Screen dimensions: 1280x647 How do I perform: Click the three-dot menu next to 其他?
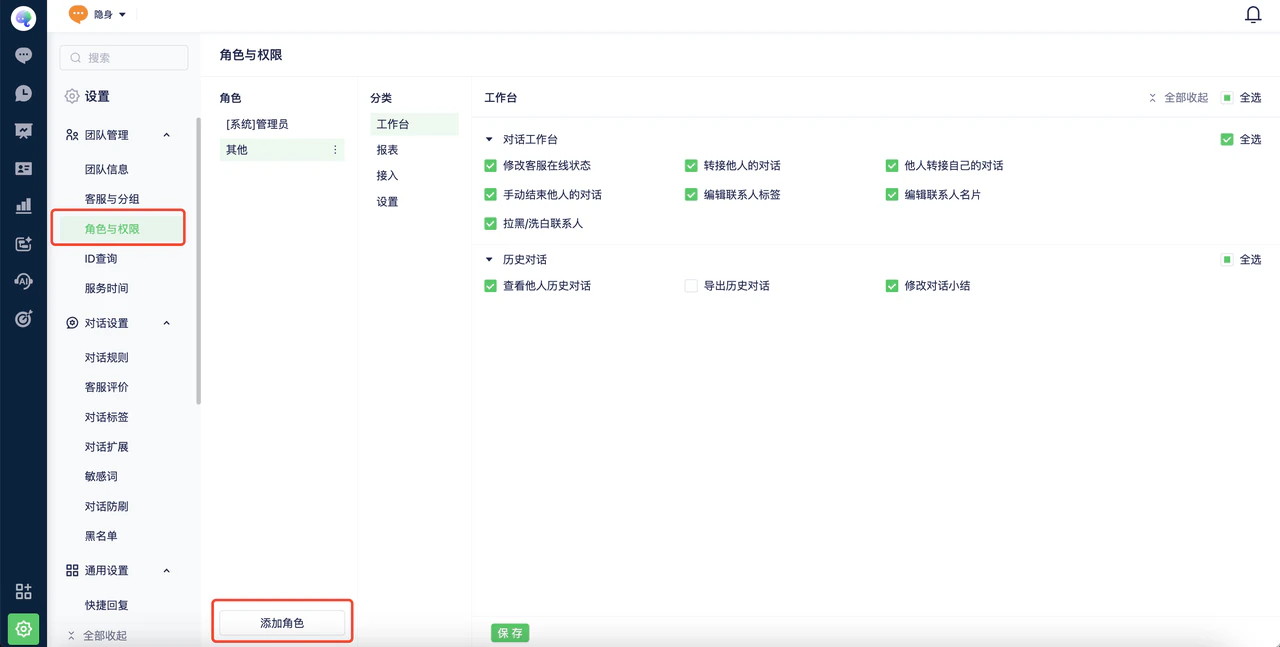pyautogui.click(x=335, y=150)
